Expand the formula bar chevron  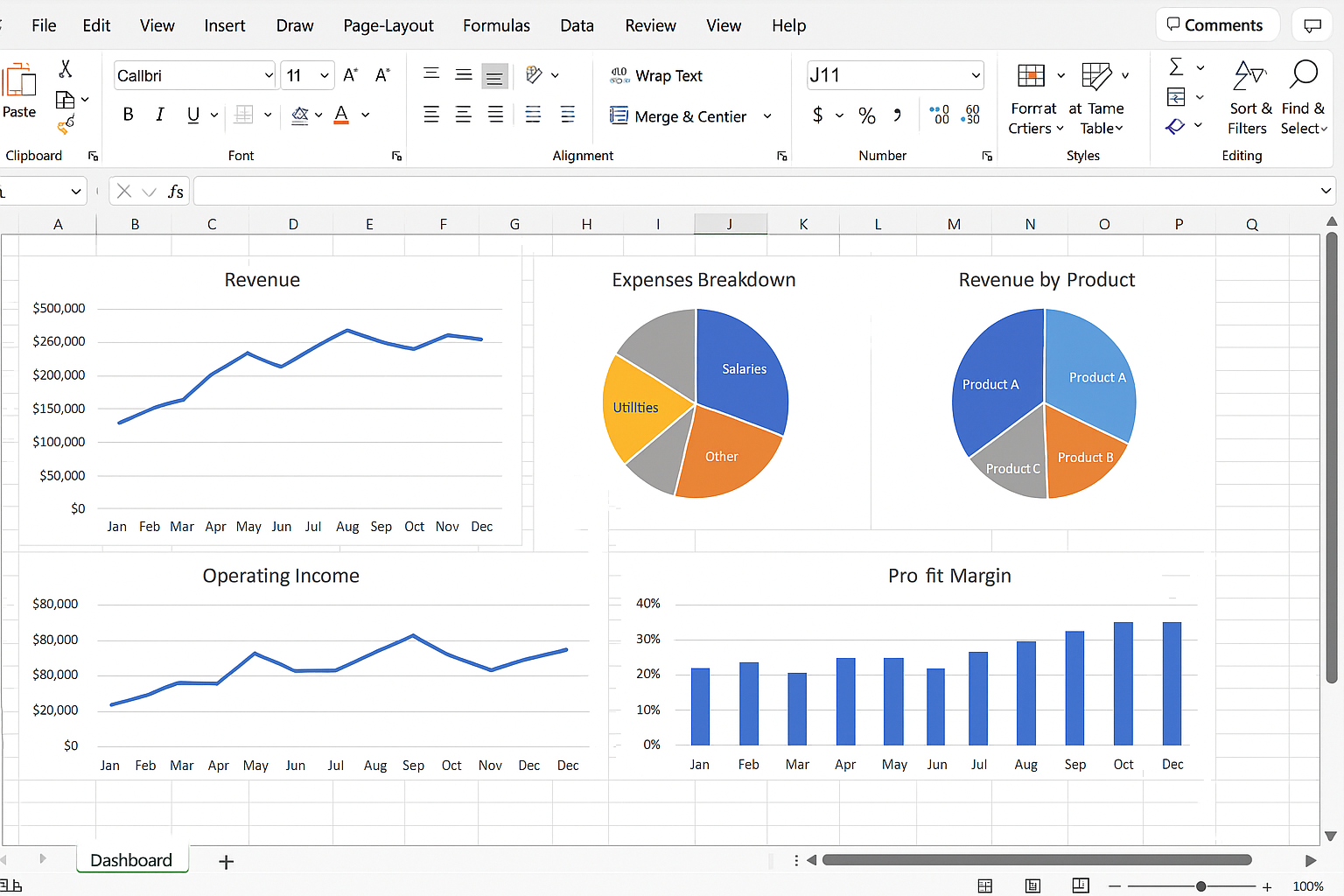[1326, 191]
